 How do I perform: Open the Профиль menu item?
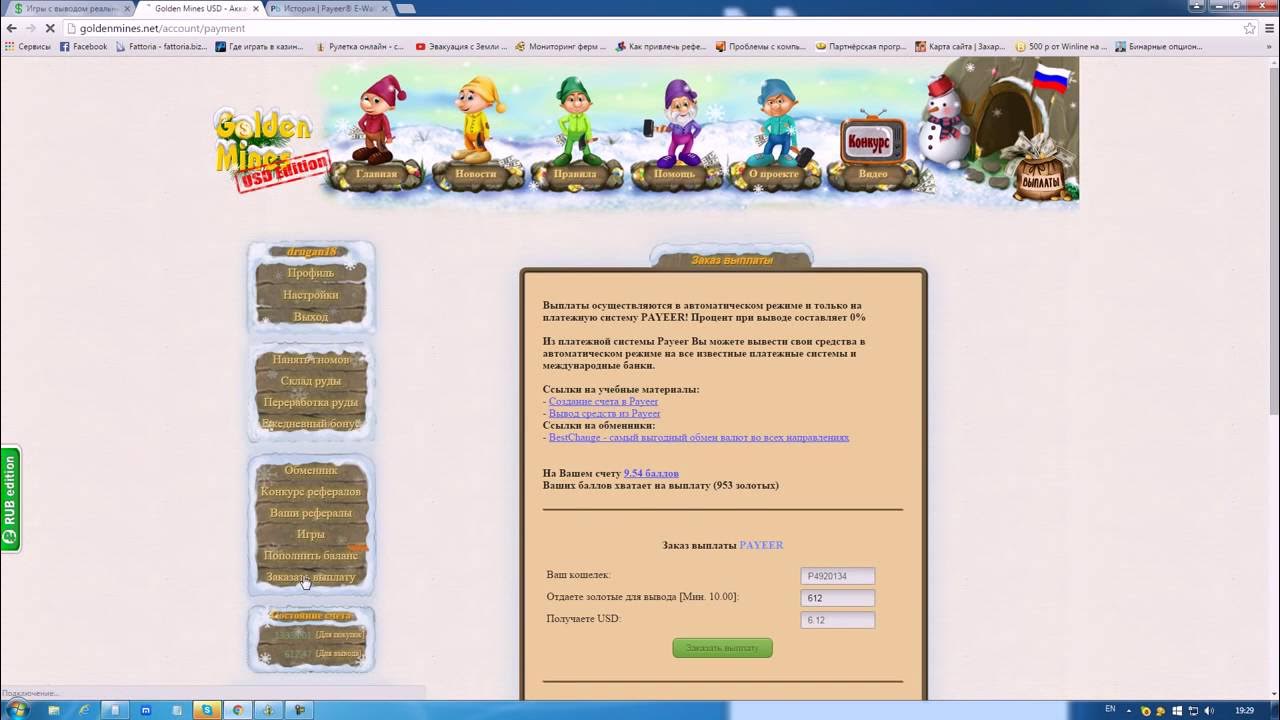311,273
